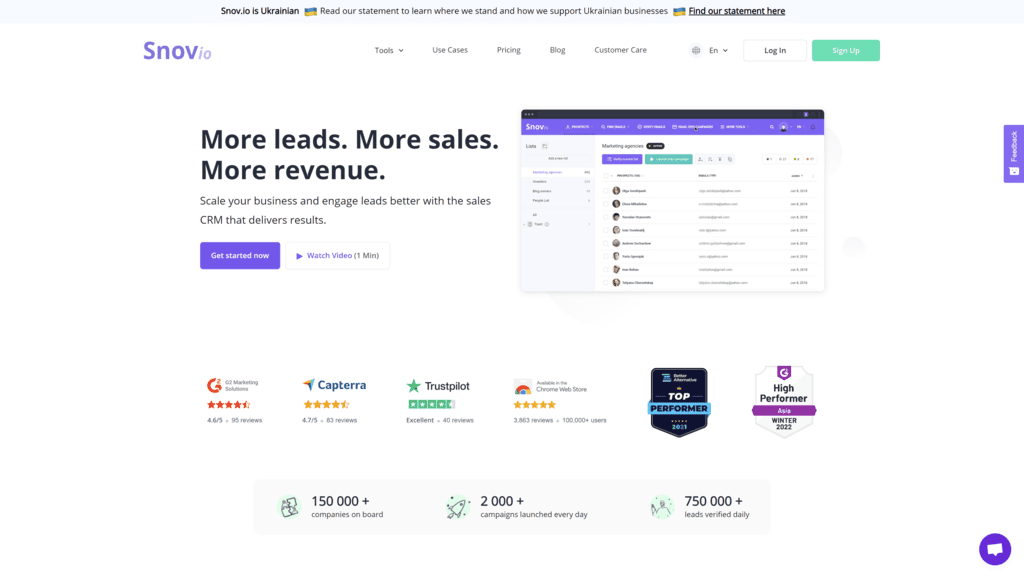Click the play triangle beside Watch Video
The height and width of the screenshot is (576, 1024).
coord(299,256)
